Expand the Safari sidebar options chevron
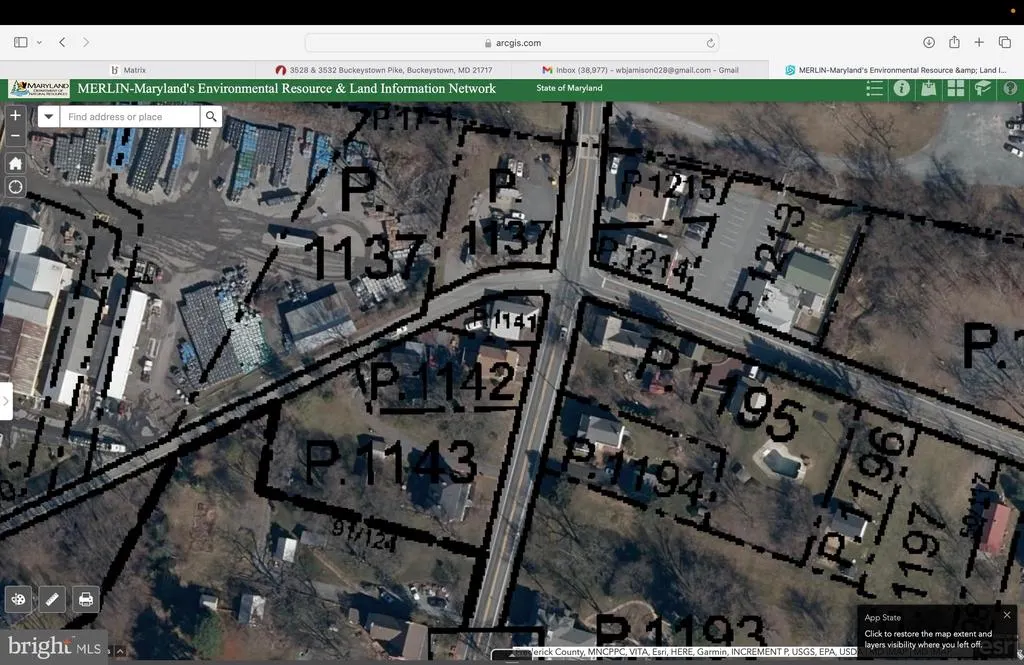The height and width of the screenshot is (665, 1024). 39,42
